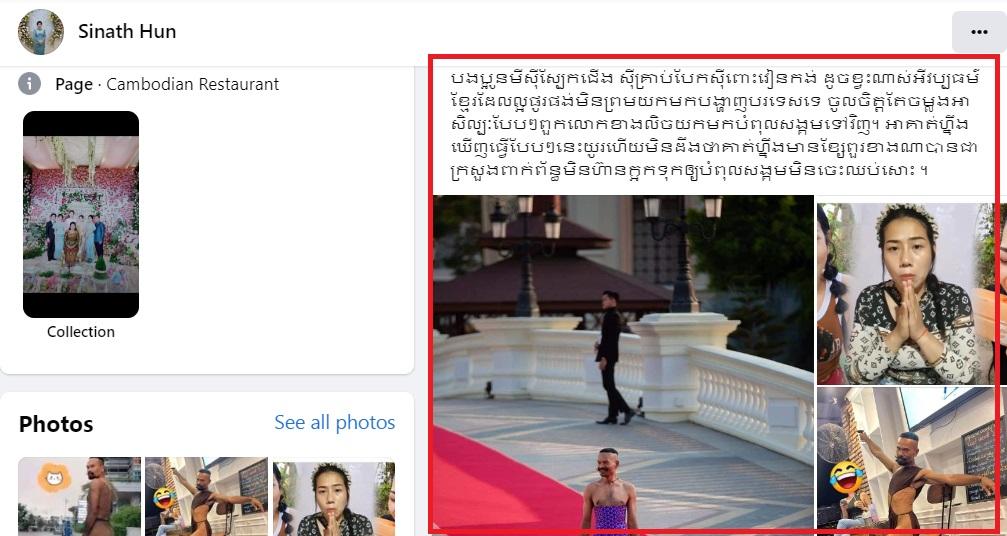This screenshot has width=1007, height=536.
Task: Open the three-dots options menu
Action: [x=979, y=32]
